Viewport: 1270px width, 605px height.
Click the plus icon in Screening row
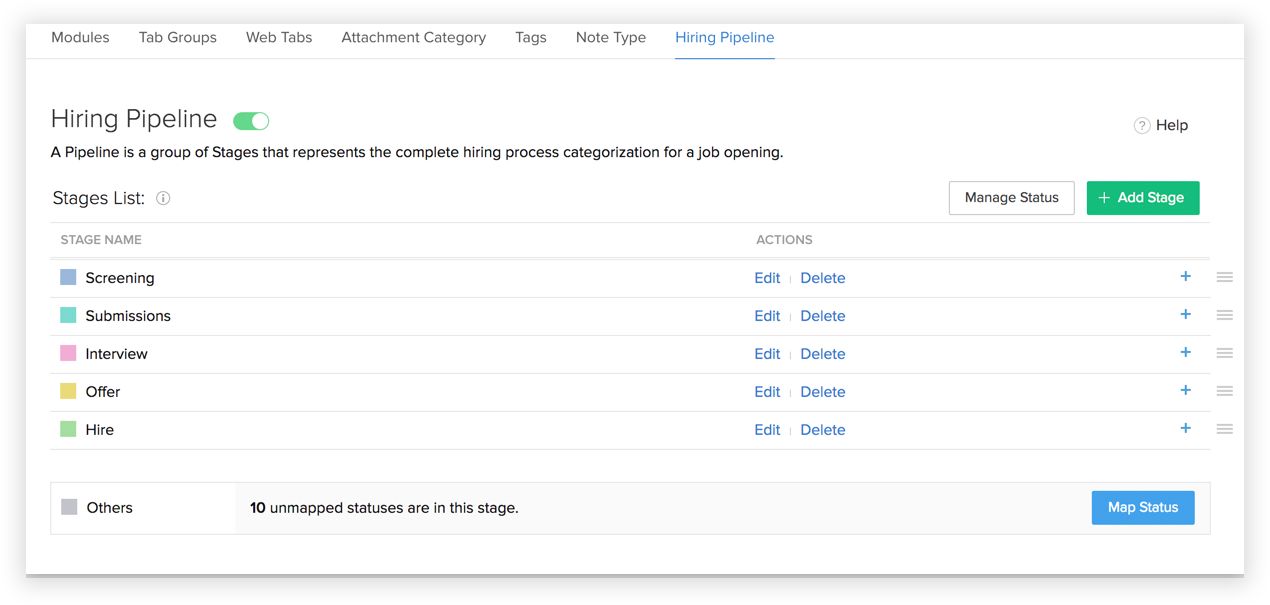(1185, 277)
